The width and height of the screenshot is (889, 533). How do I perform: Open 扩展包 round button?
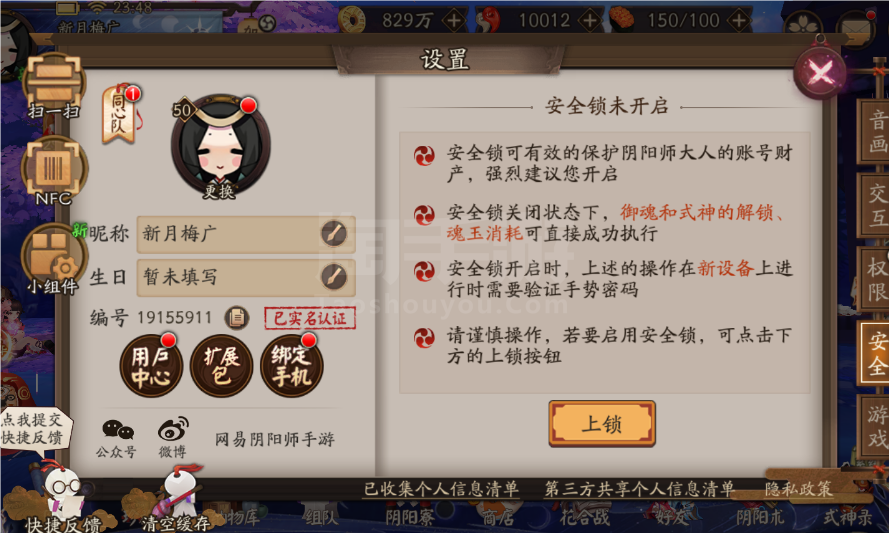tap(221, 366)
